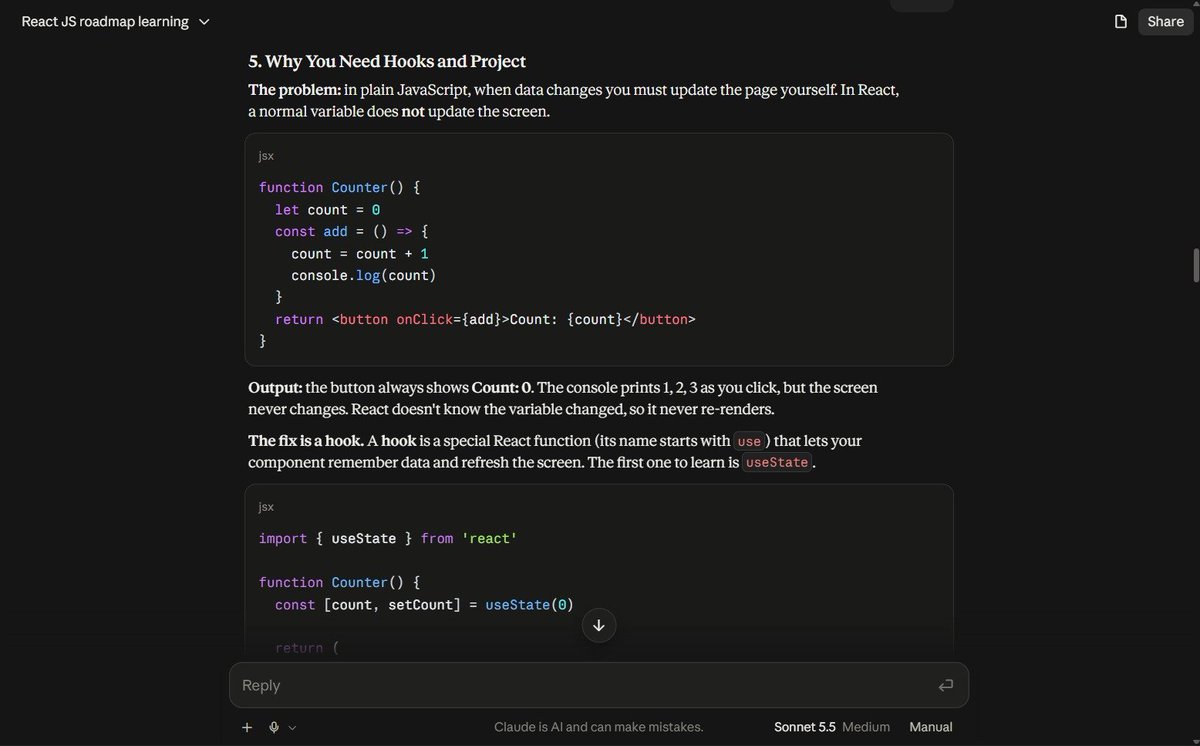The image size is (1200, 746).
Task: Start voice input with the microphone icon
Action: [x=274, y=727]
